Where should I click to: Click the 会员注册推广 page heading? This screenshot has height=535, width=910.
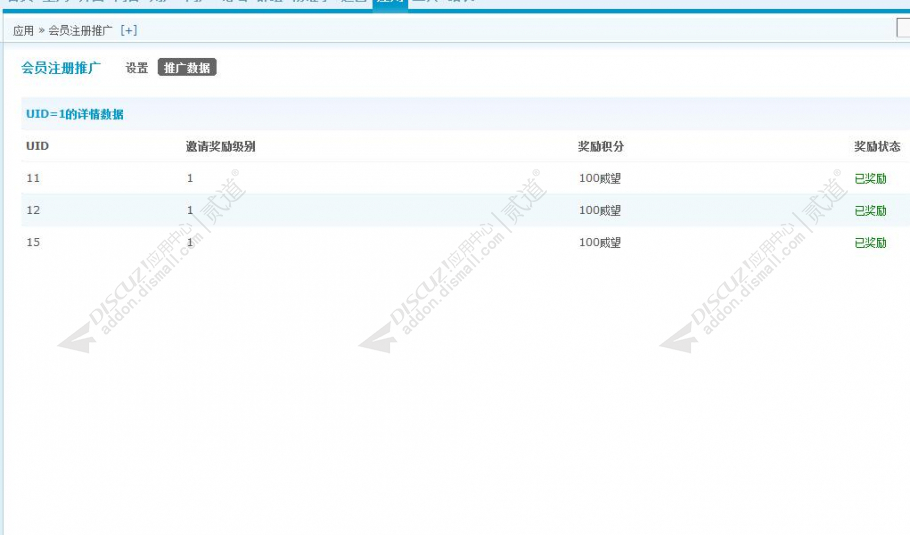[x=61, y=68]
